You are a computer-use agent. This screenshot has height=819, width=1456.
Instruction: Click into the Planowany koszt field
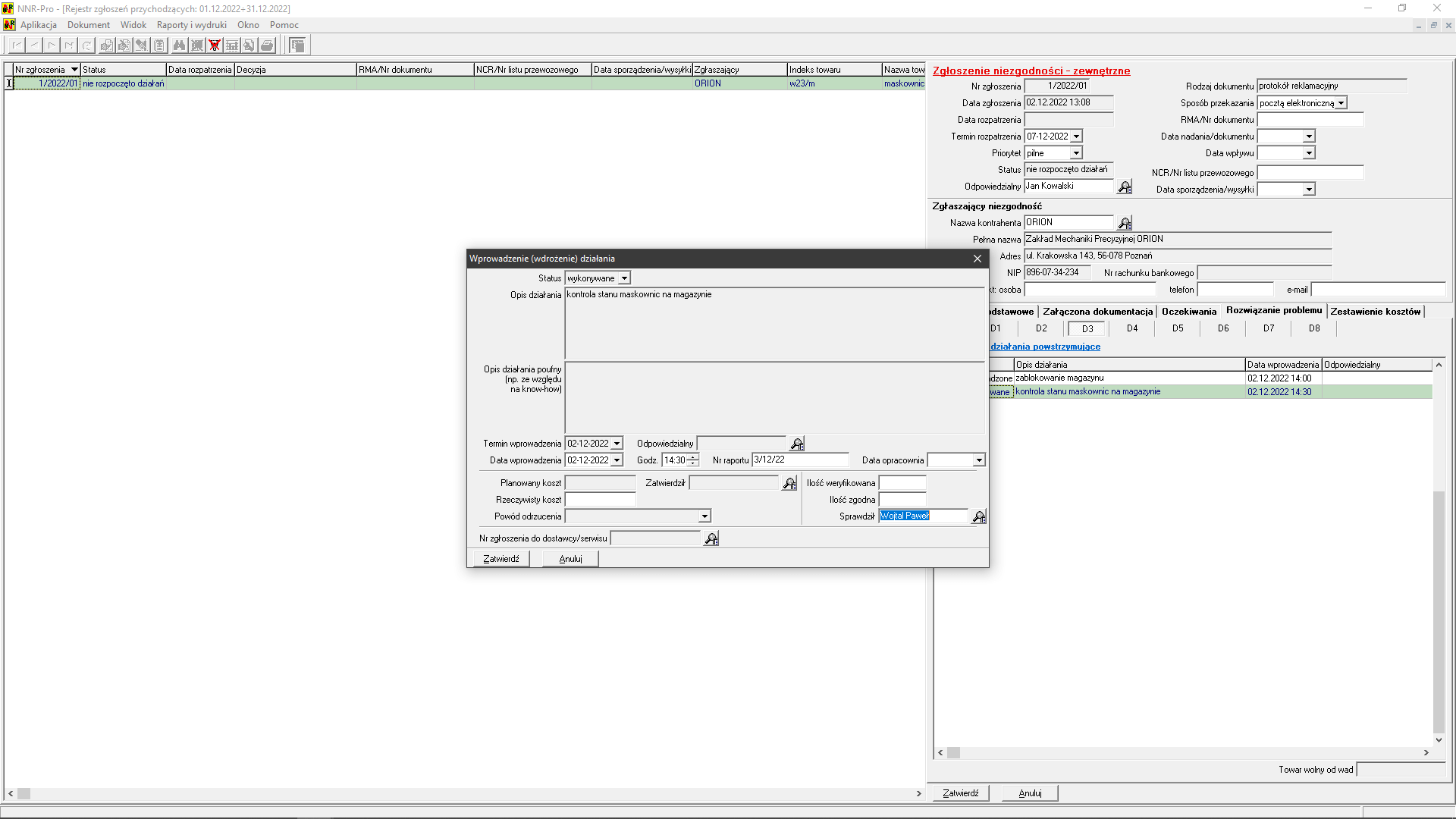coord(600,484)
